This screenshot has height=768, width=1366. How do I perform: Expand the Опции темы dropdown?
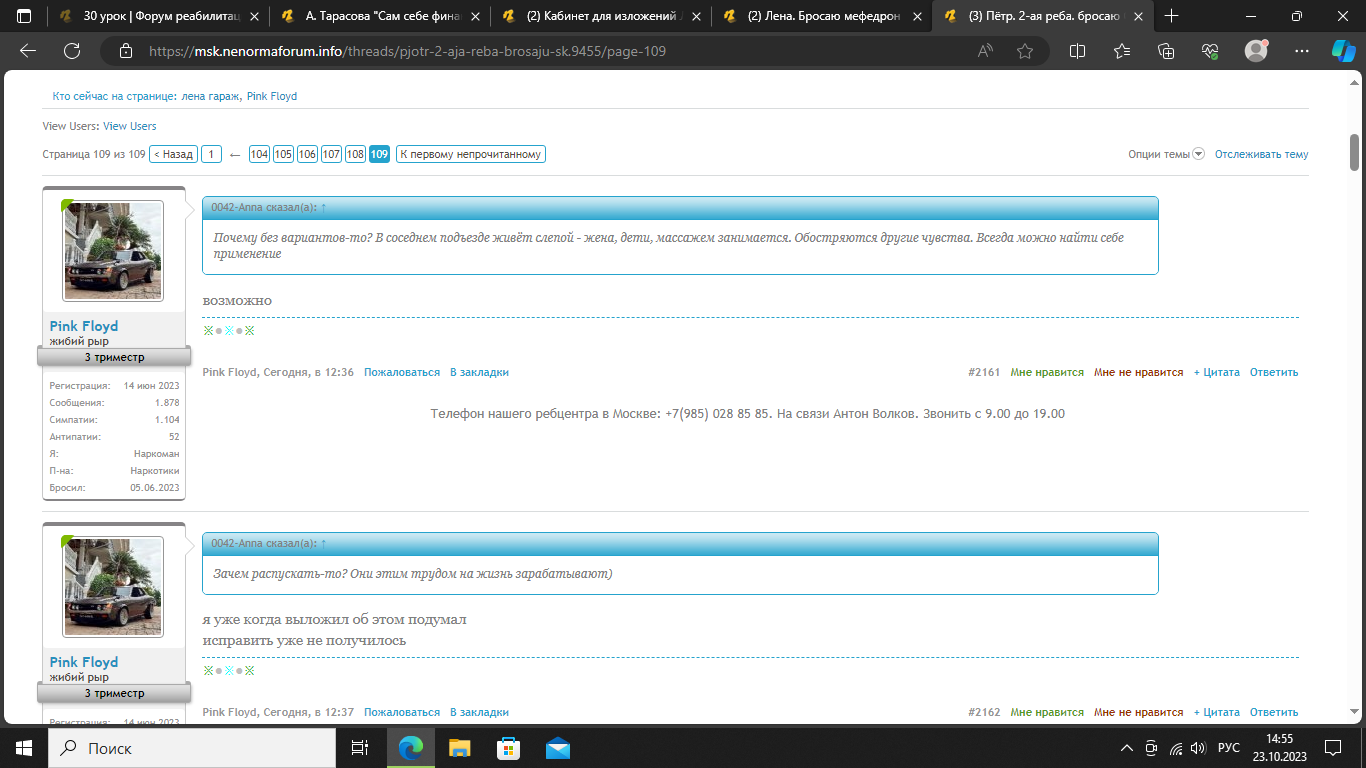pos(1165,154)
